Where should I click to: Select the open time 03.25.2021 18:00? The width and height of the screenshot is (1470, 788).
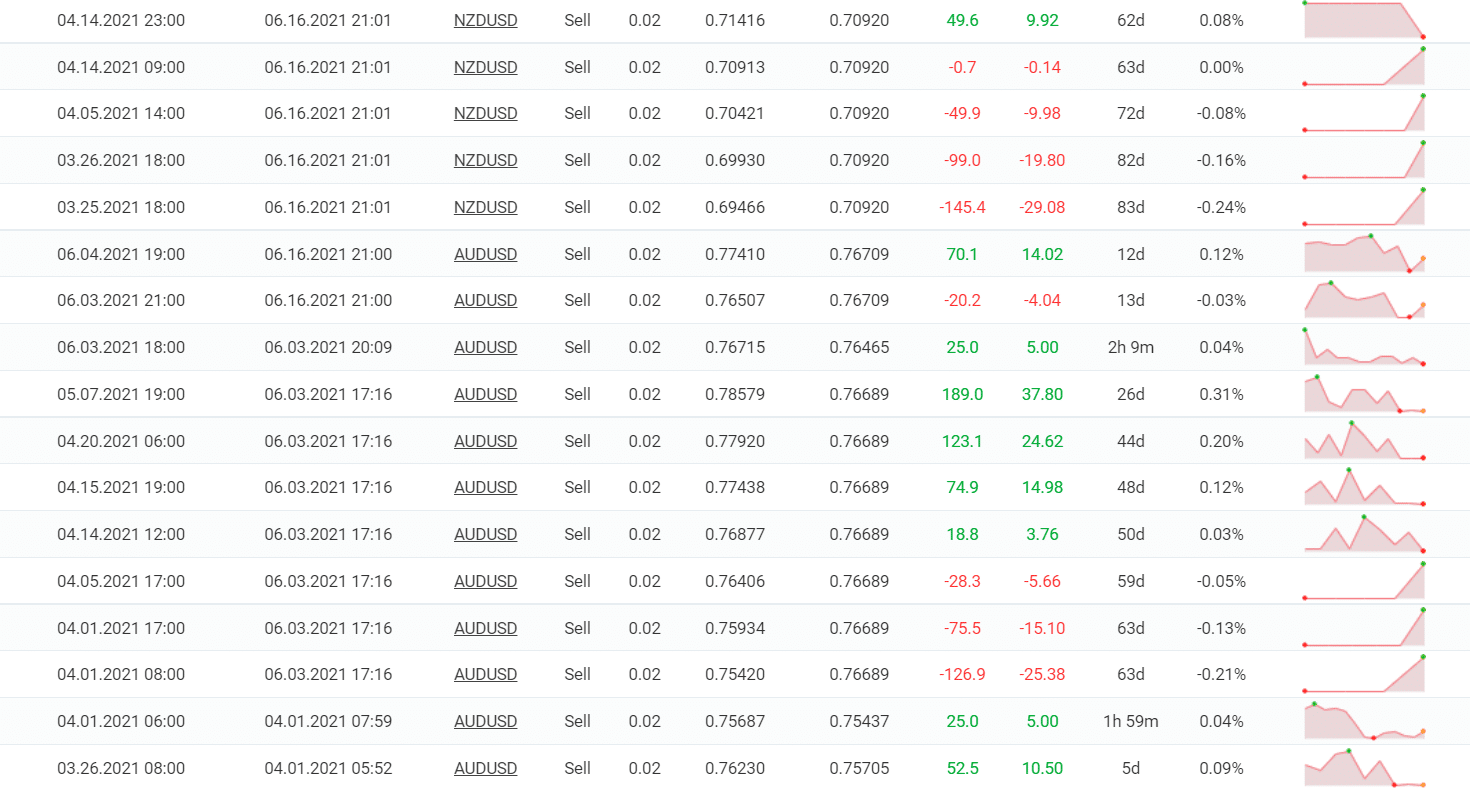coord(121,207)
